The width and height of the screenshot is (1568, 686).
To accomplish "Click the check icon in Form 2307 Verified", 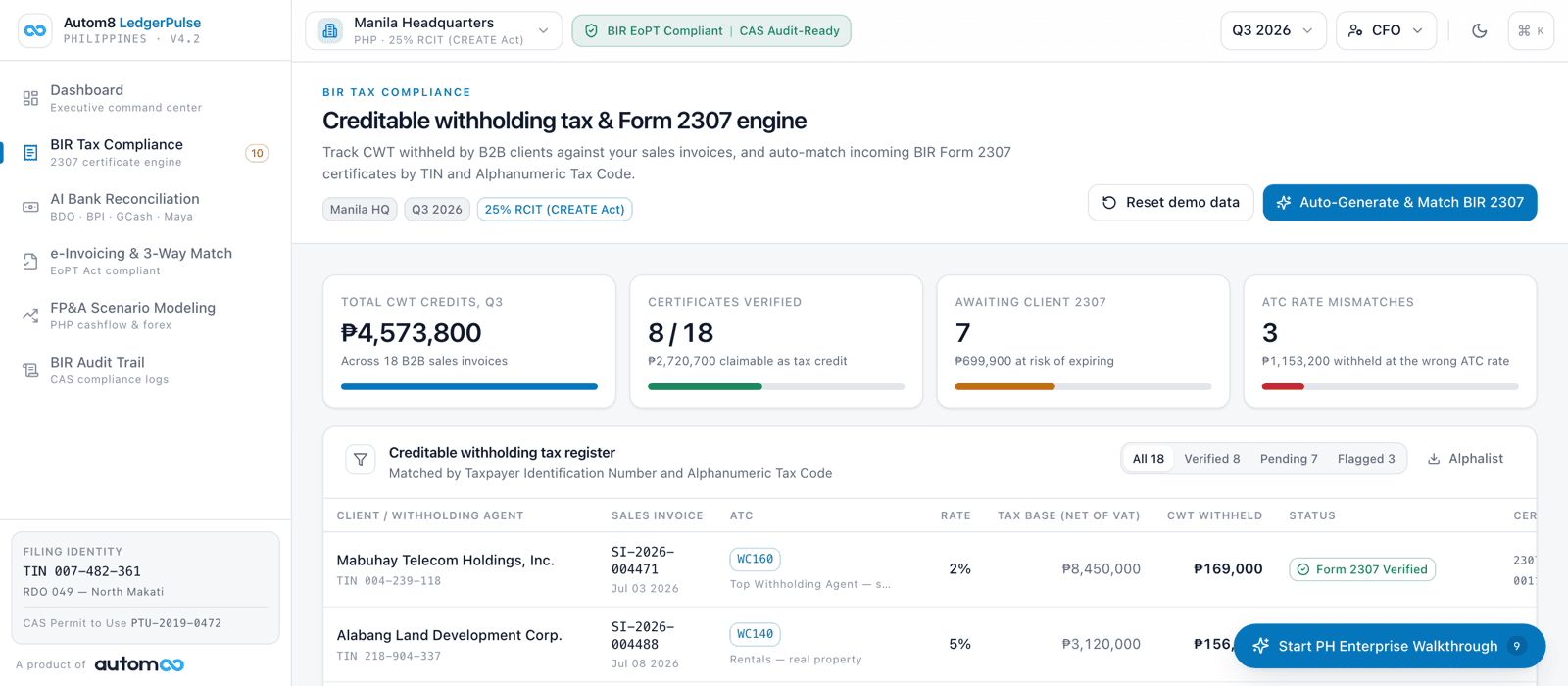I will pyautogui.click(x=1303, y=569).
